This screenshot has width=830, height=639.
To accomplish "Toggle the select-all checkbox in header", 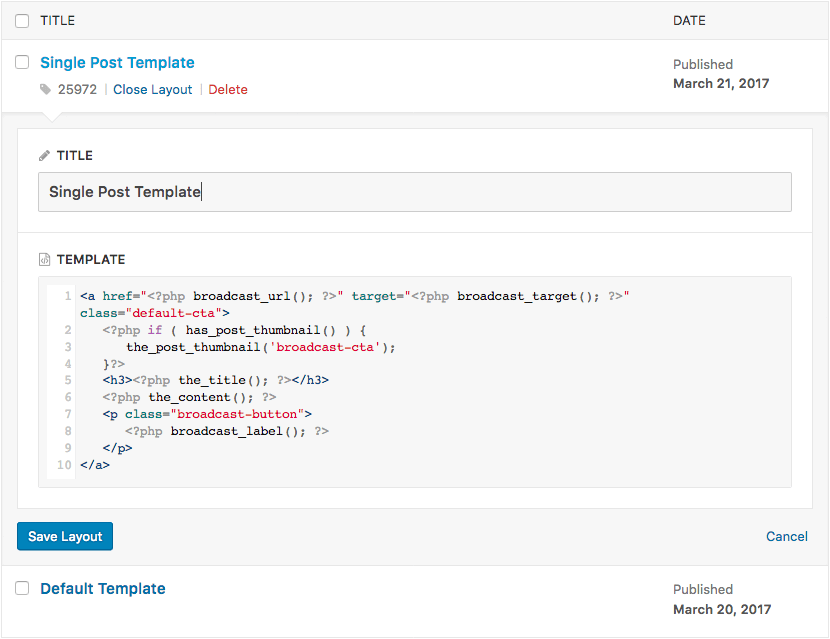I will tap(22, 21).
